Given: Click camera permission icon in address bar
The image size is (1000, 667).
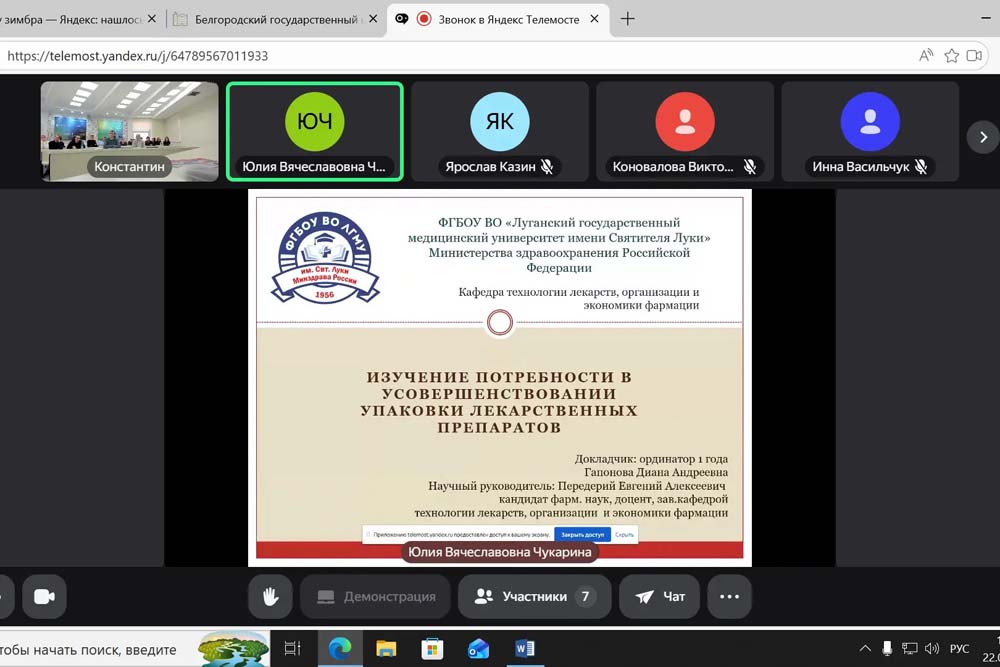Looking at the screenshot, I should pyautogui.click(x=974, y=55).
